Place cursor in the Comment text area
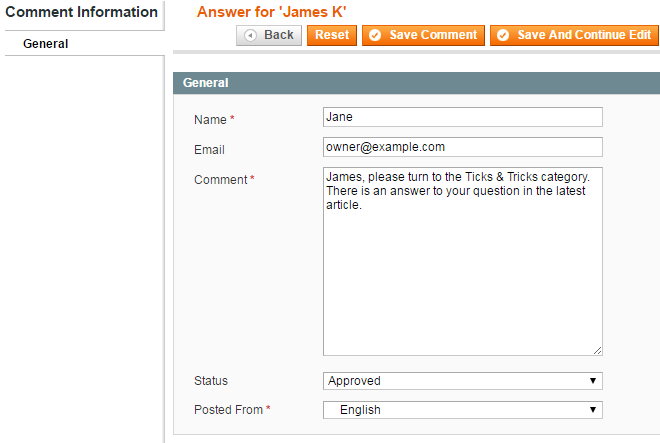Viewport: 660px width, 443px height. [x=462, y=270]
